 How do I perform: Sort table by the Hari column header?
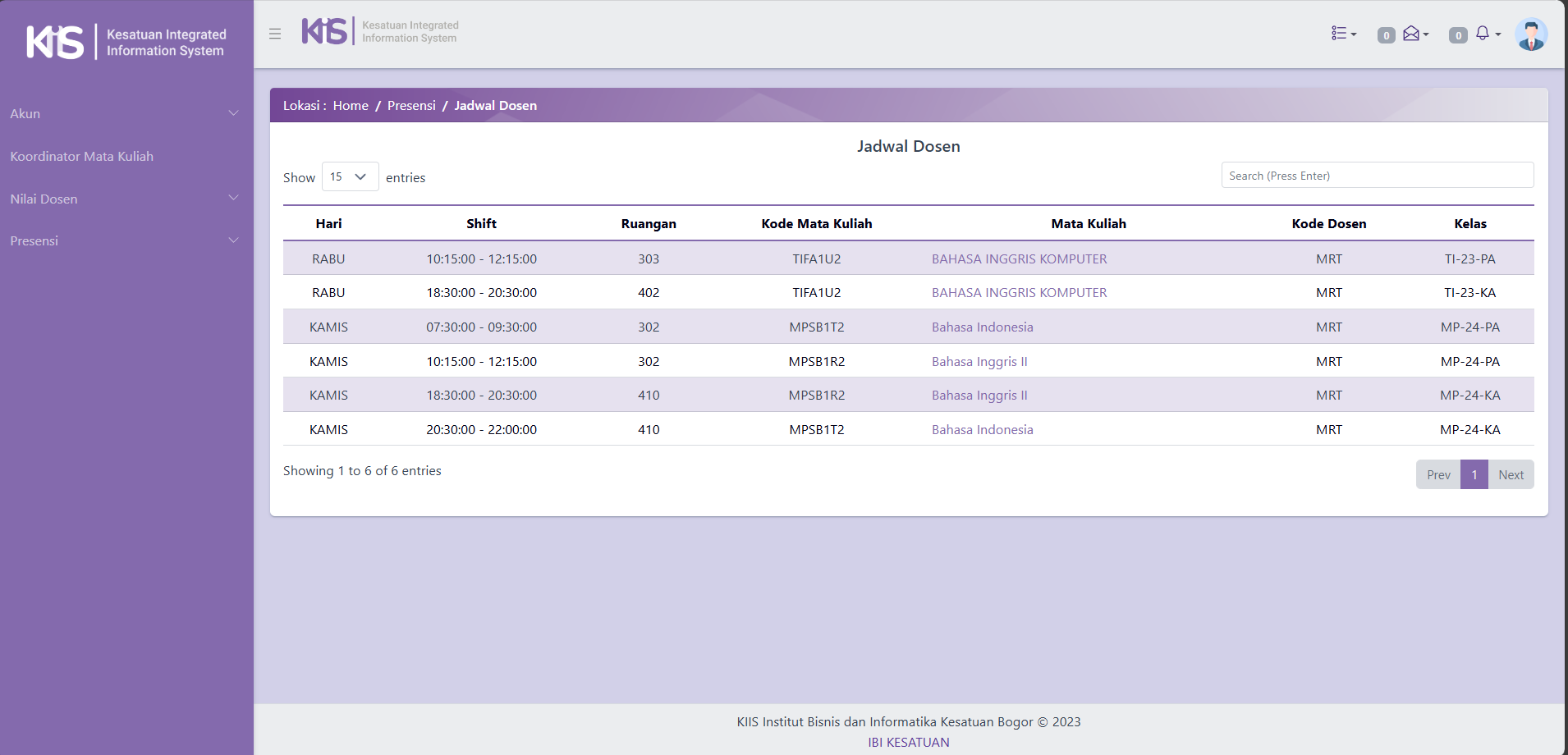pos(328,223)
